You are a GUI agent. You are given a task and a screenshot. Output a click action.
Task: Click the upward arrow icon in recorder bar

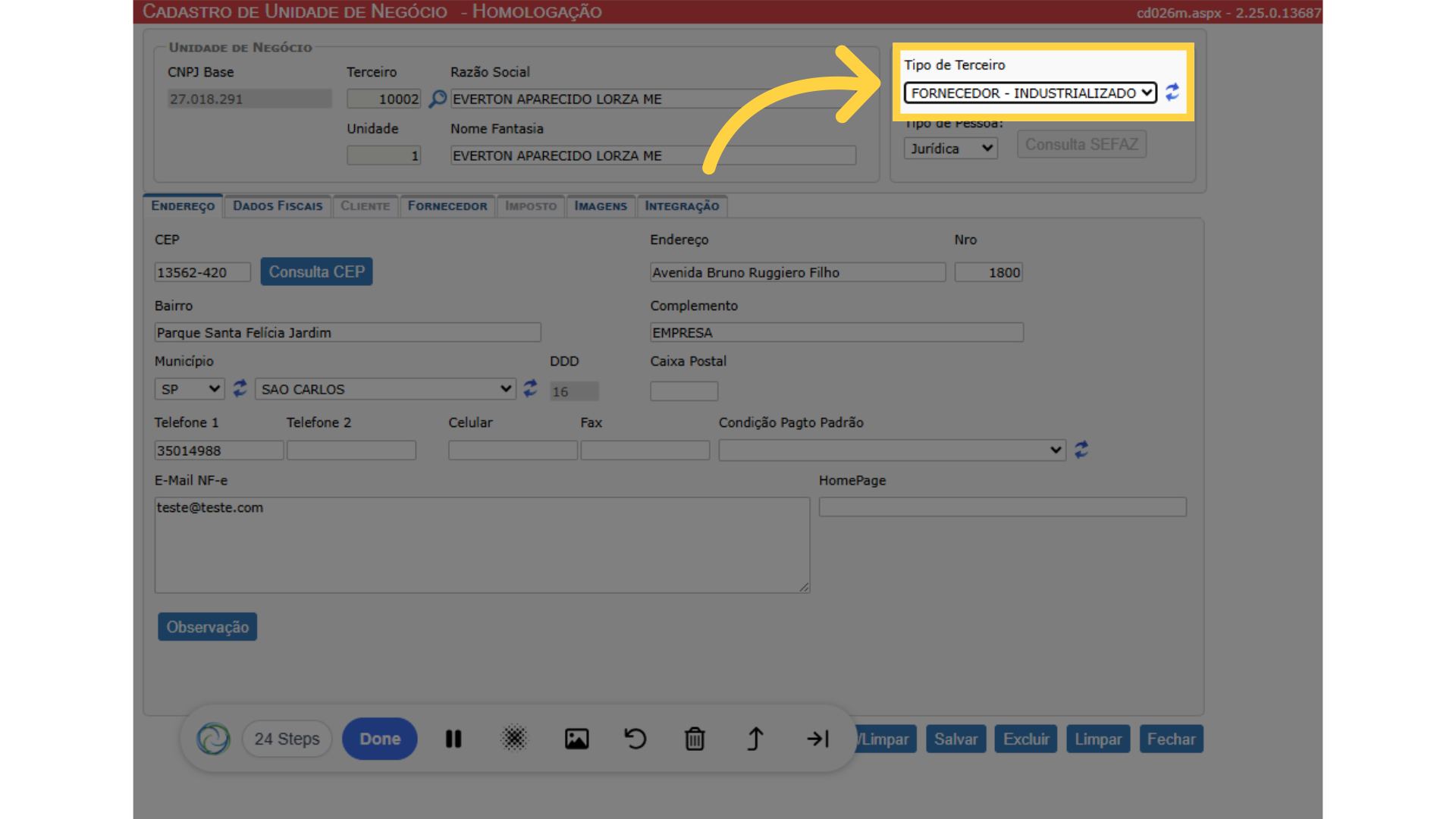tap(755, 739)
